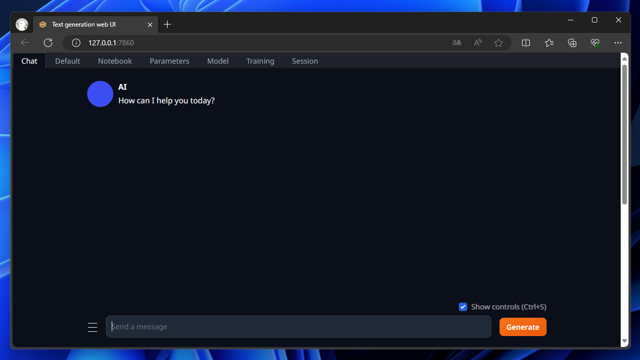Open the Parameters tab
This screenshot has height=360, width=640.
[169, 61]
